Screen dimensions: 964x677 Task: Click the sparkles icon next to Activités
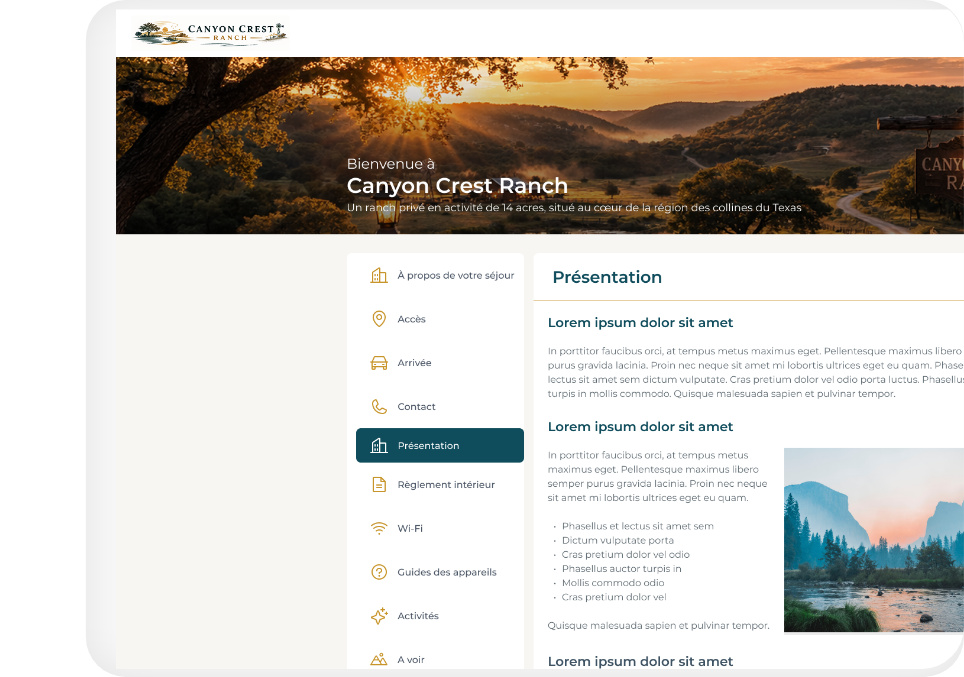tap(379, 616)
